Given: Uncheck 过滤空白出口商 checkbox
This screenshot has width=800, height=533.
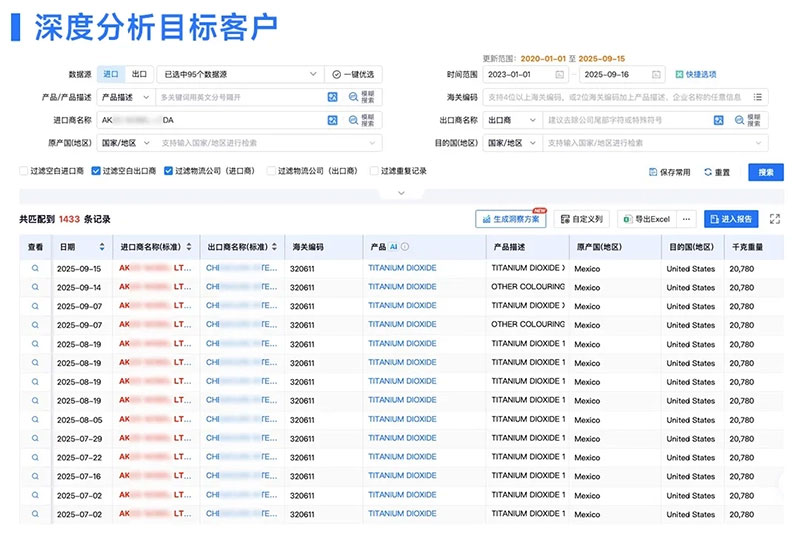Looking at the screenshot, I should 96,171.
